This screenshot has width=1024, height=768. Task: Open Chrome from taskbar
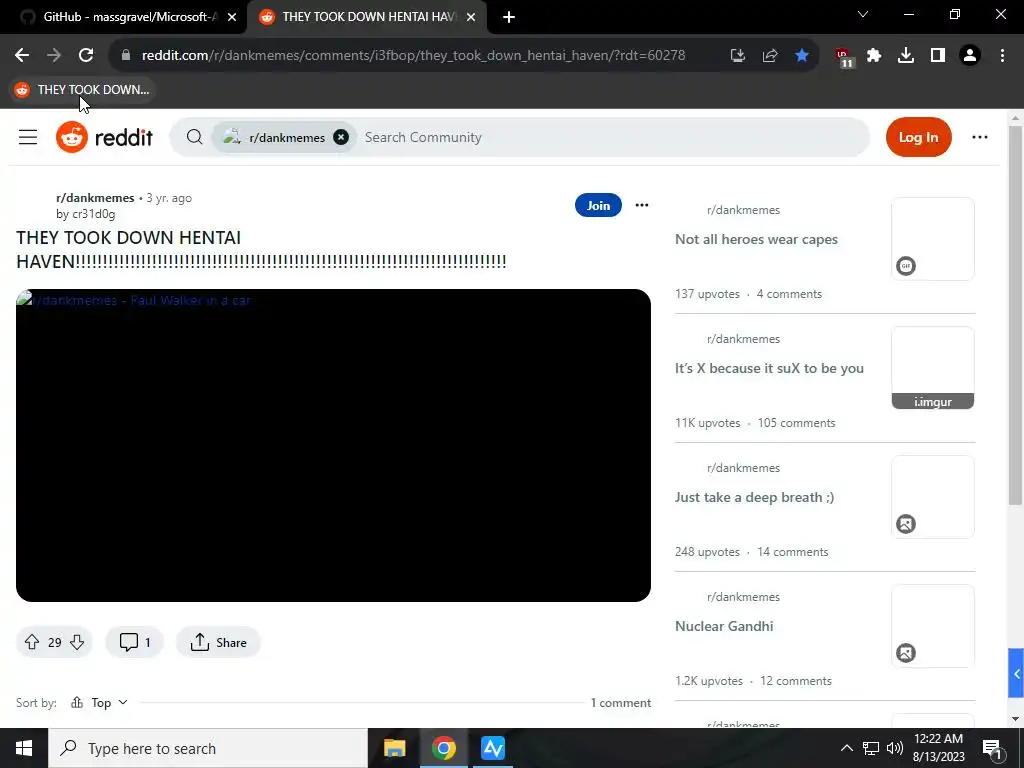pos(443,748)
